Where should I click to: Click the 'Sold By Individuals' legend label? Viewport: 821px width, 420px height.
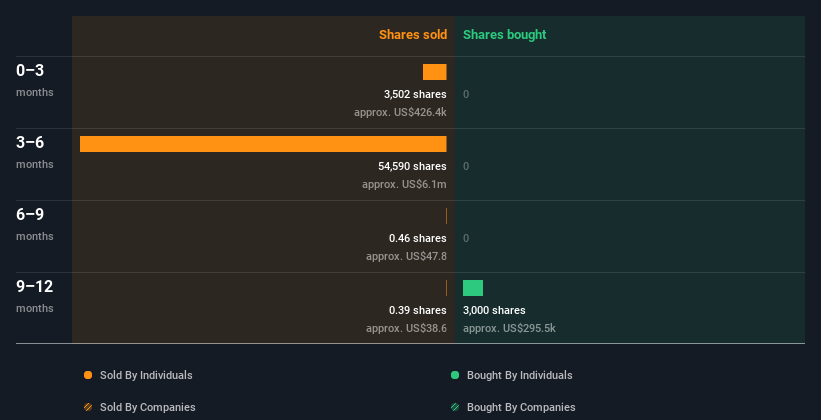tap(146, 375)
